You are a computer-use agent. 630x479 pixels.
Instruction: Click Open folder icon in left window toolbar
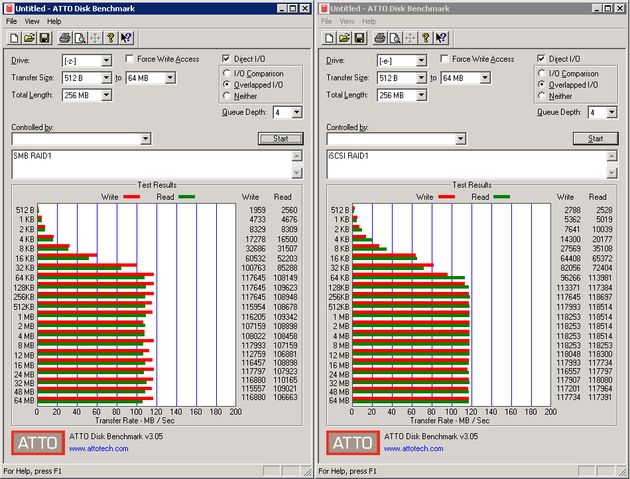click(x=29, y=38)
